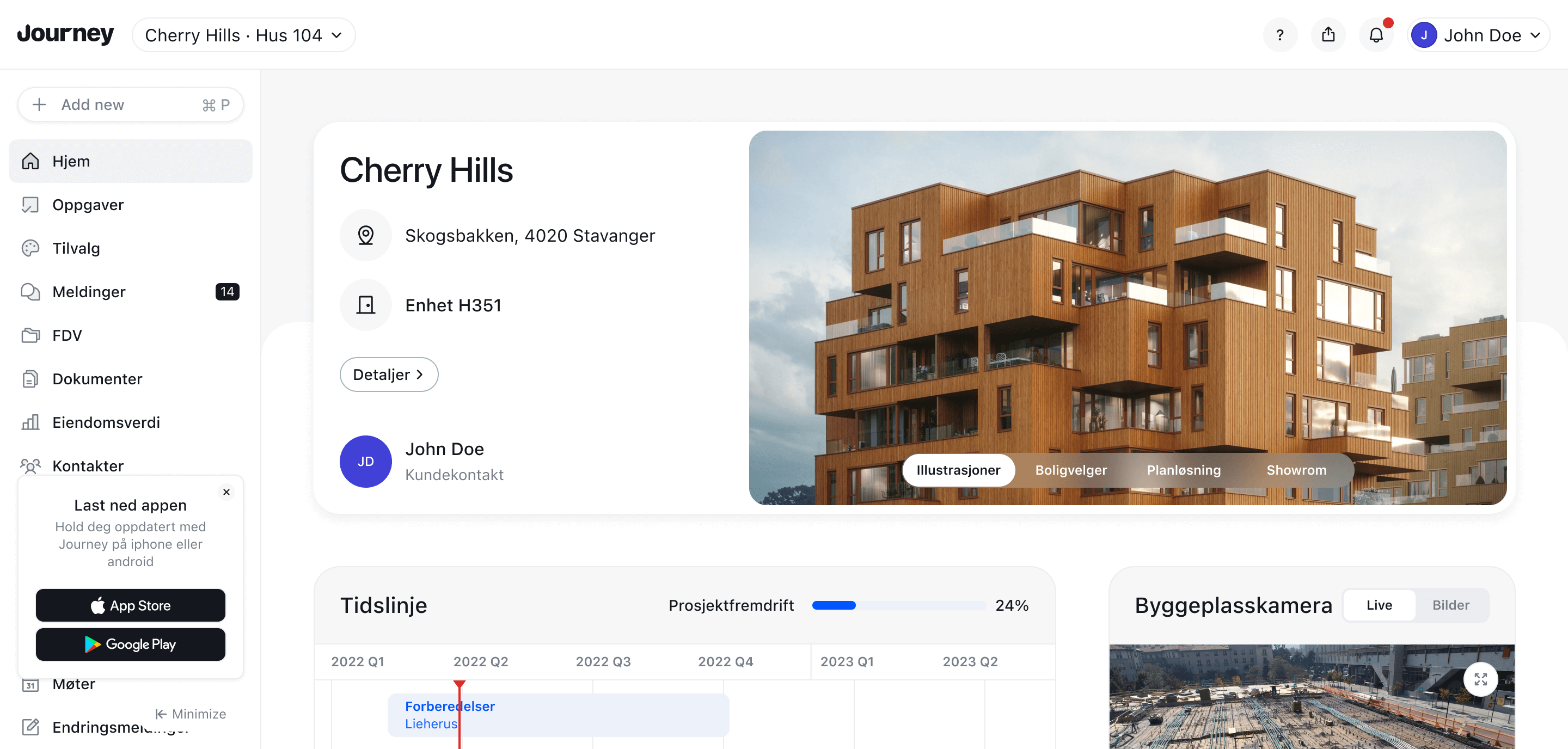Open Detaljer project details page
The height and width of the screenshot is (749, 1568).
coord(389,373)
